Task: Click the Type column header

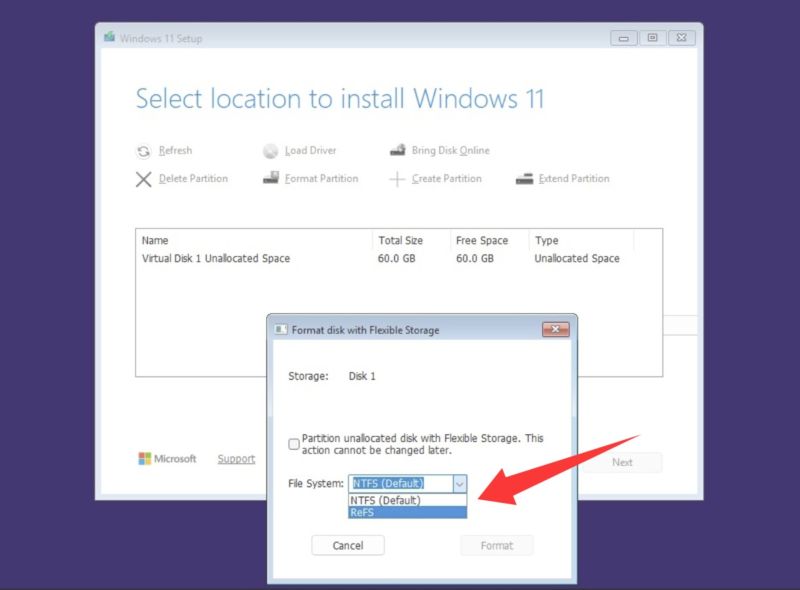Action: click(x=546, y=240)
